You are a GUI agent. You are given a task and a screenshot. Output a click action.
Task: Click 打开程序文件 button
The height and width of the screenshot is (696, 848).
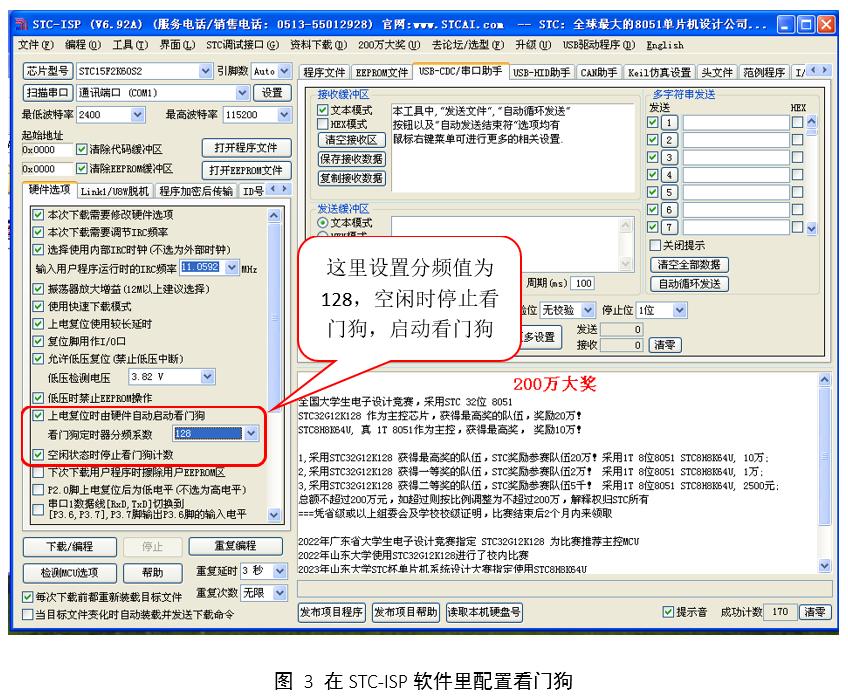246,148
